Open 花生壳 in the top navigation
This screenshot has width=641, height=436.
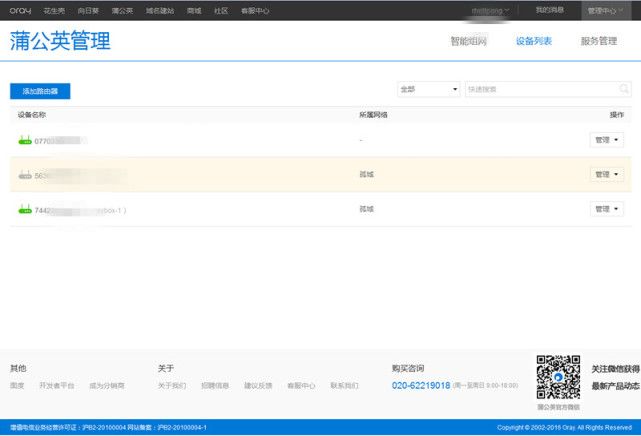(53, 10)
